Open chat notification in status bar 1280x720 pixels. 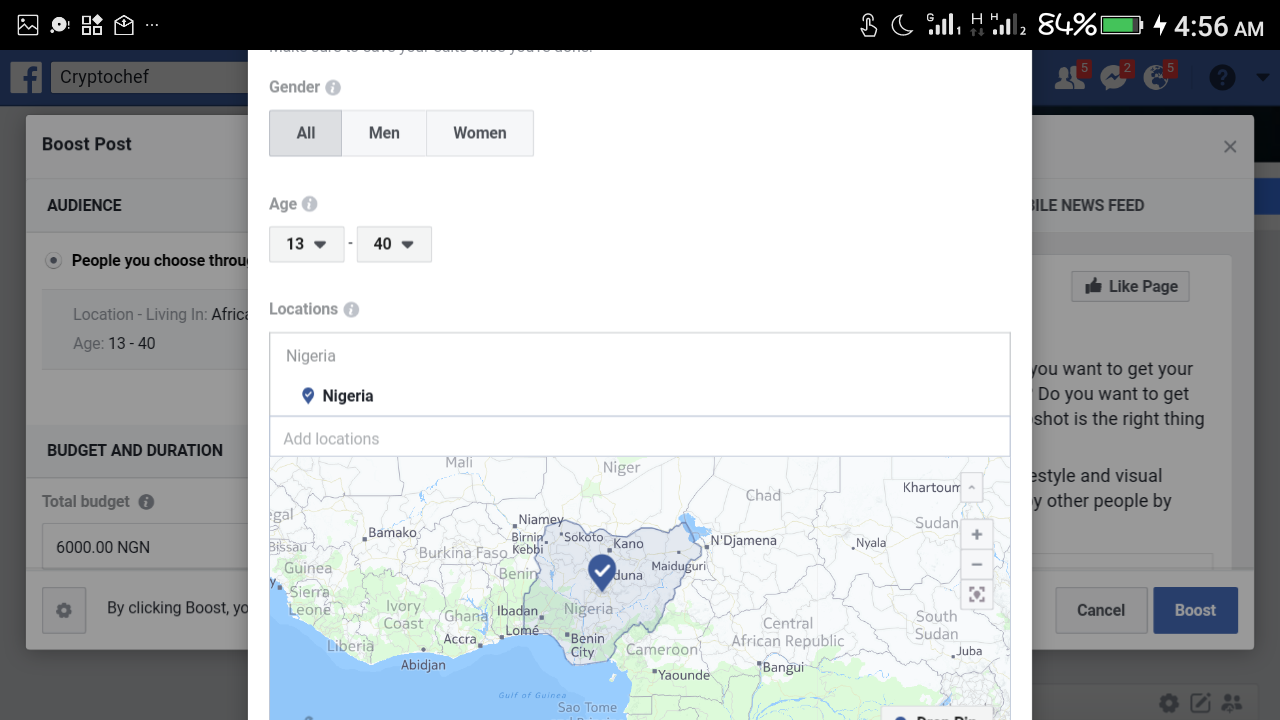(60, 25)
